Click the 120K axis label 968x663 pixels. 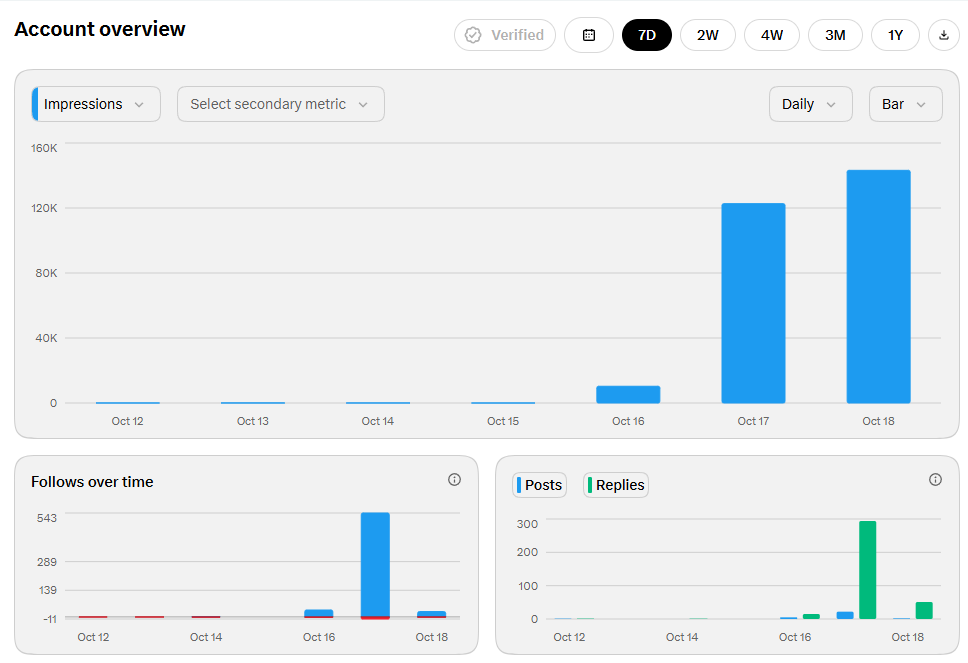pyautogui.click(x=44, y=208)
